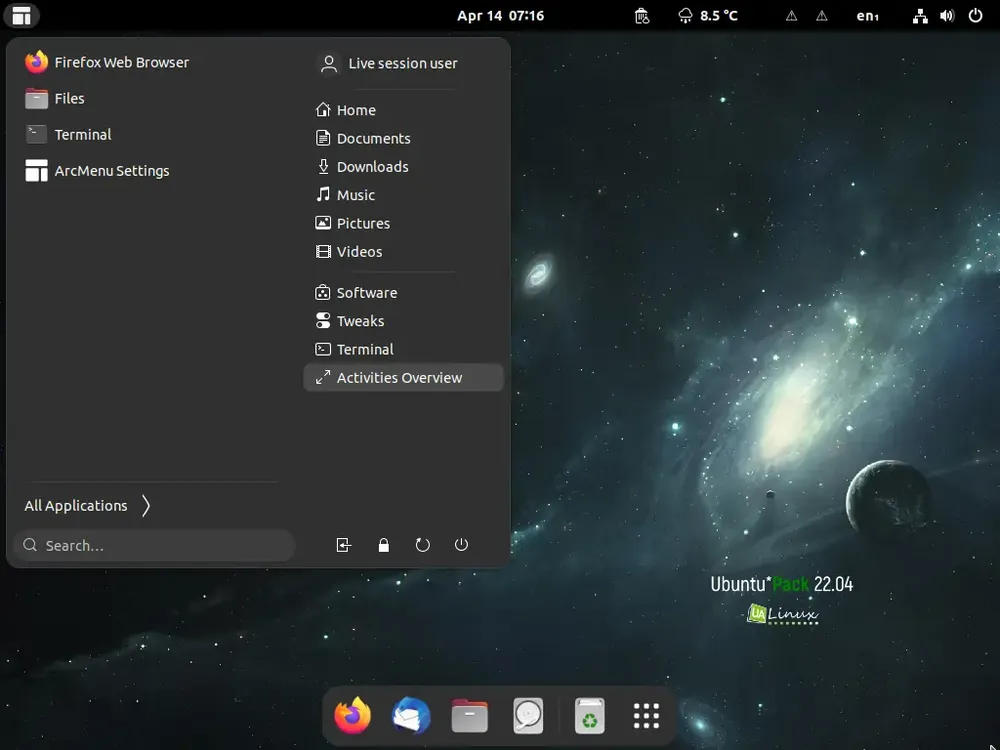Screen dimensions: 1000x750
Task: Select Activities Overview menu entry
Action: click(404, 378)
